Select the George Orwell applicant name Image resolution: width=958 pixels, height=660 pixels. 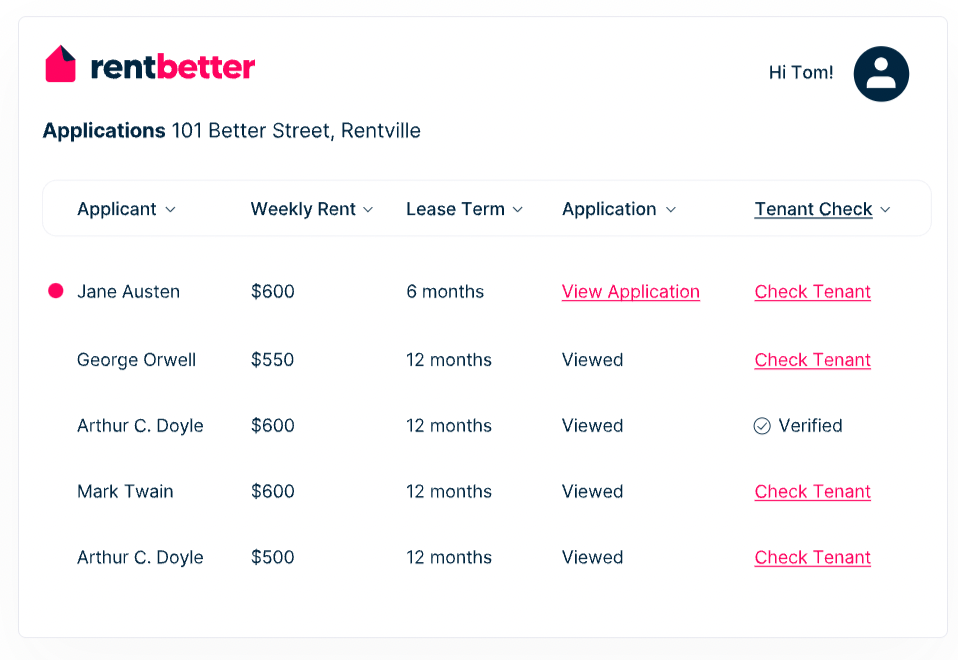[136, 360]
